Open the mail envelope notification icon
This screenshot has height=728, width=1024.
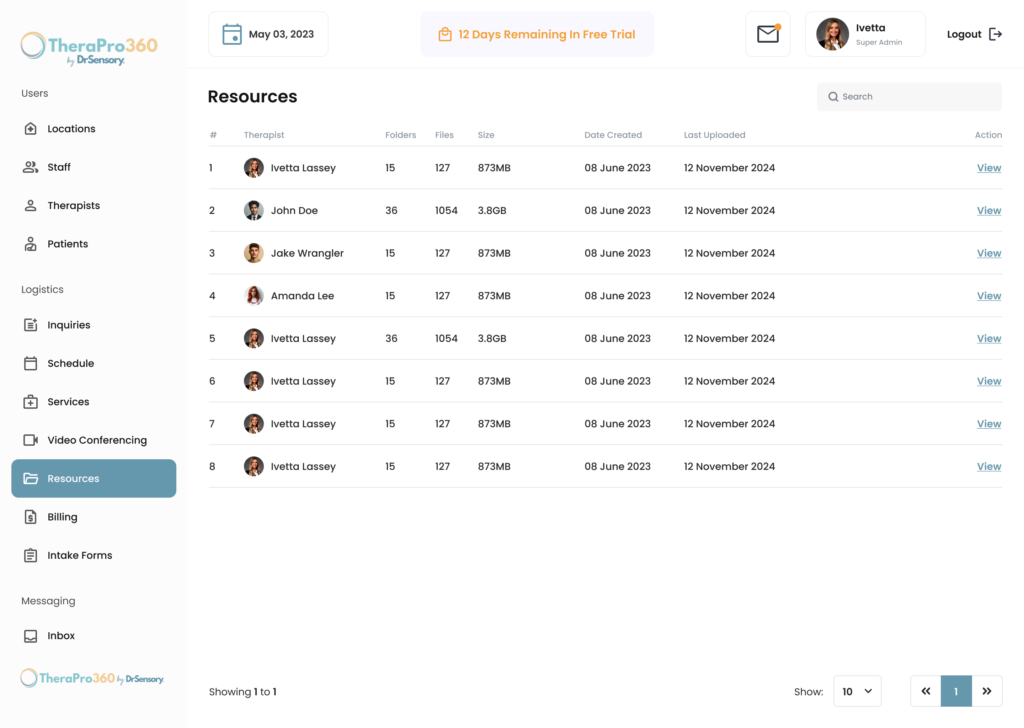768,34
